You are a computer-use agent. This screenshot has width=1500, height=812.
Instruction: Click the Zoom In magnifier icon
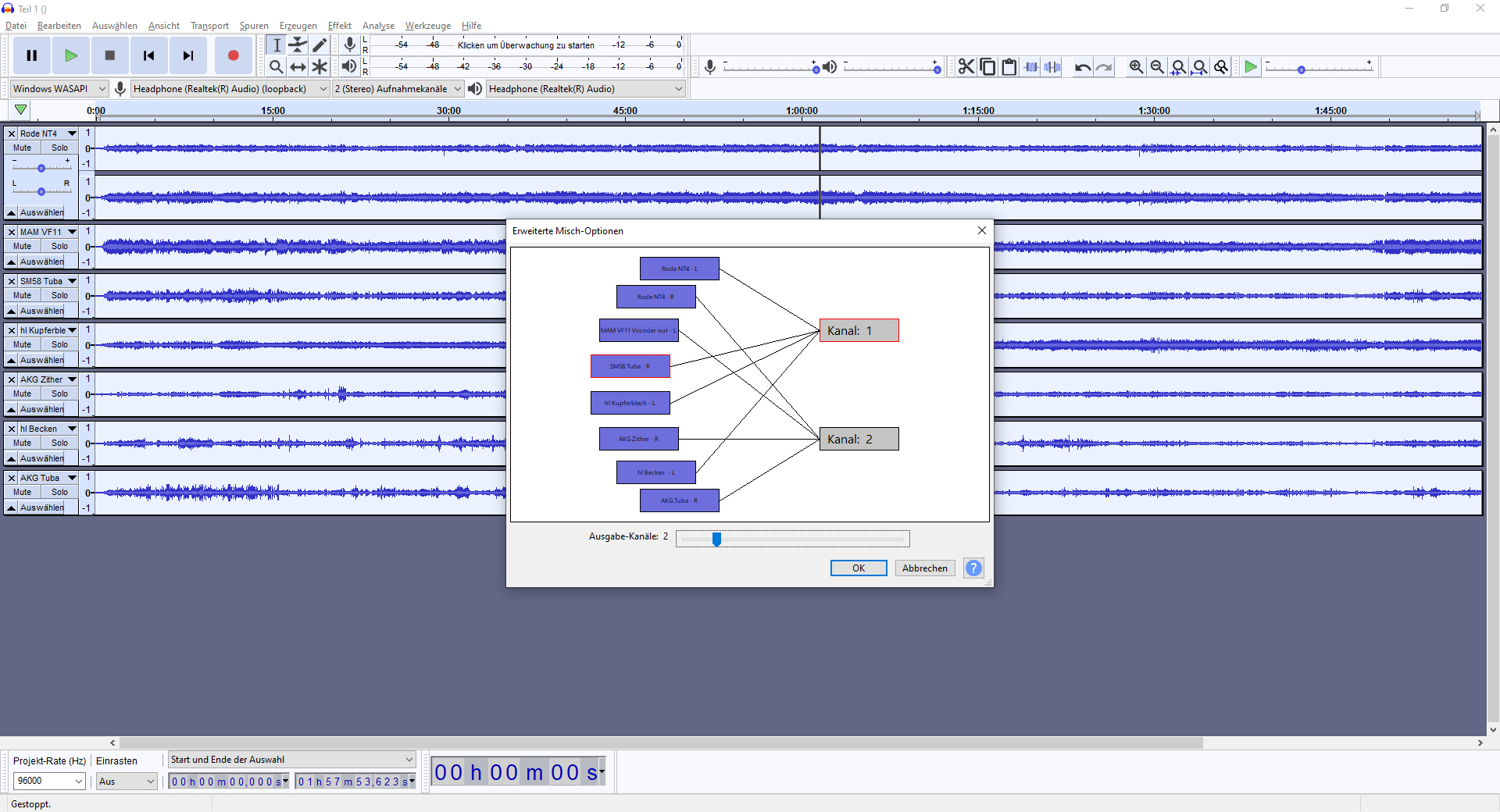coord(1136,67)
